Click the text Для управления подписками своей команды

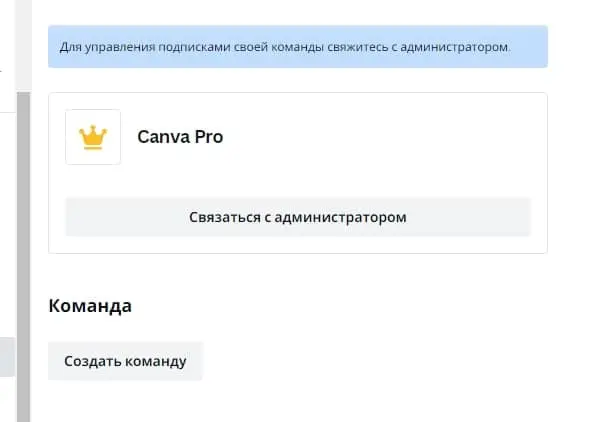click(192, 47)
